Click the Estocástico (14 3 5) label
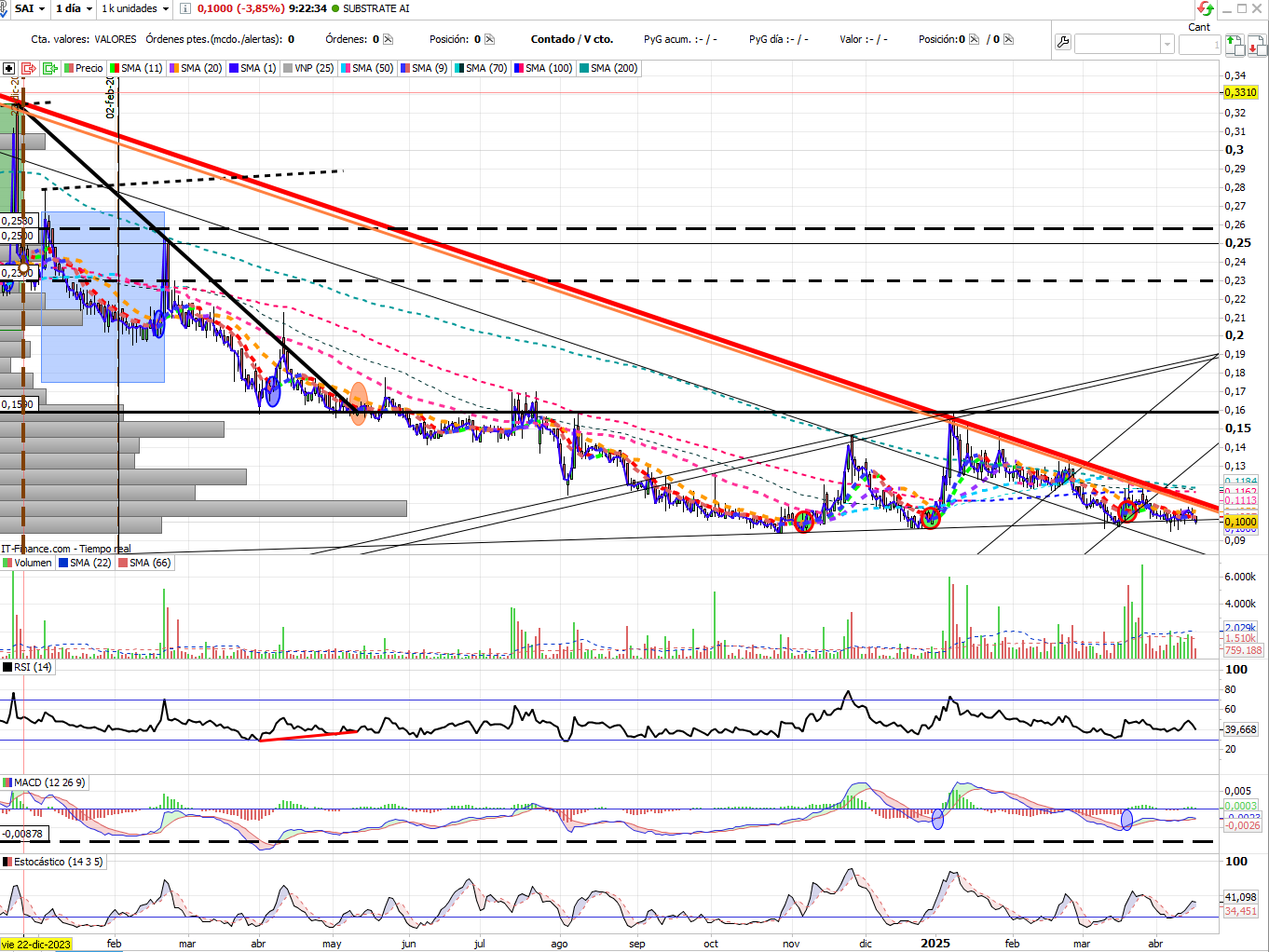The height and width of the screenshot is (952, 1269). 53,862
